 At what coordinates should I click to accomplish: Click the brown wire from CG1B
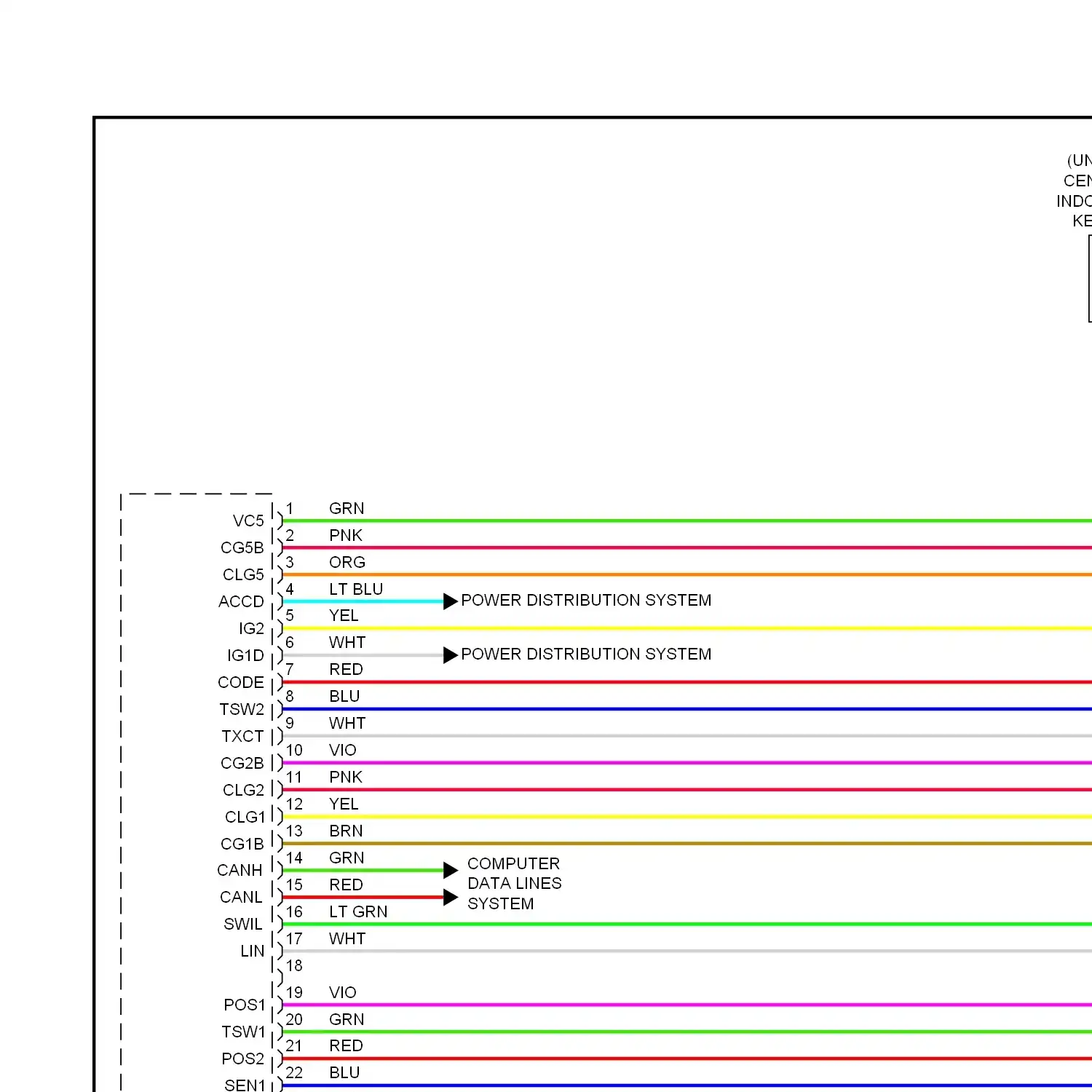coord(687,844)
